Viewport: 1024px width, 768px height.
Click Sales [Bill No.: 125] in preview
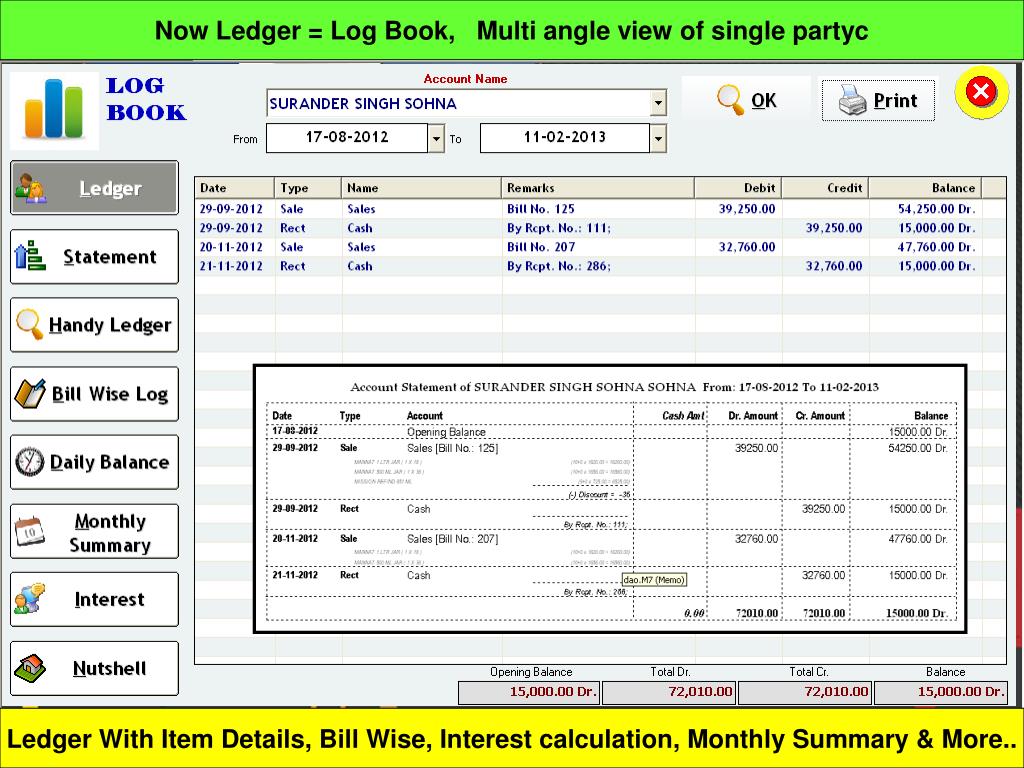[x=452, y=448]
